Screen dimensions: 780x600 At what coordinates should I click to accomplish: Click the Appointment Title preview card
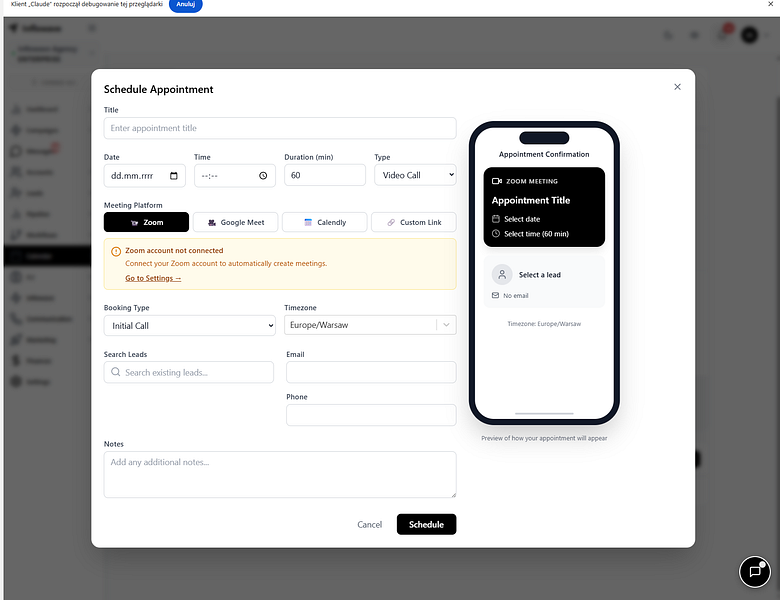(x=544, y=207)
